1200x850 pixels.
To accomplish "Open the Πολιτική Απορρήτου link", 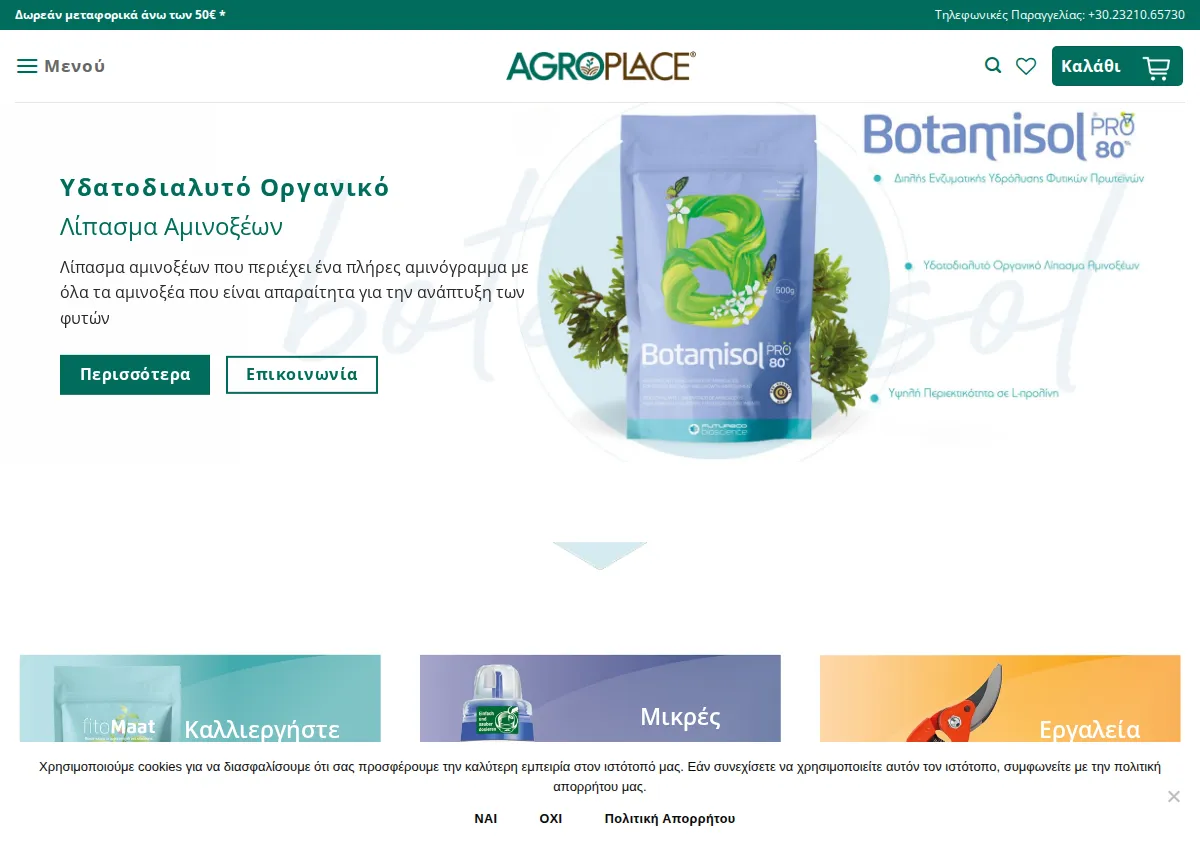I will (670, 818).
